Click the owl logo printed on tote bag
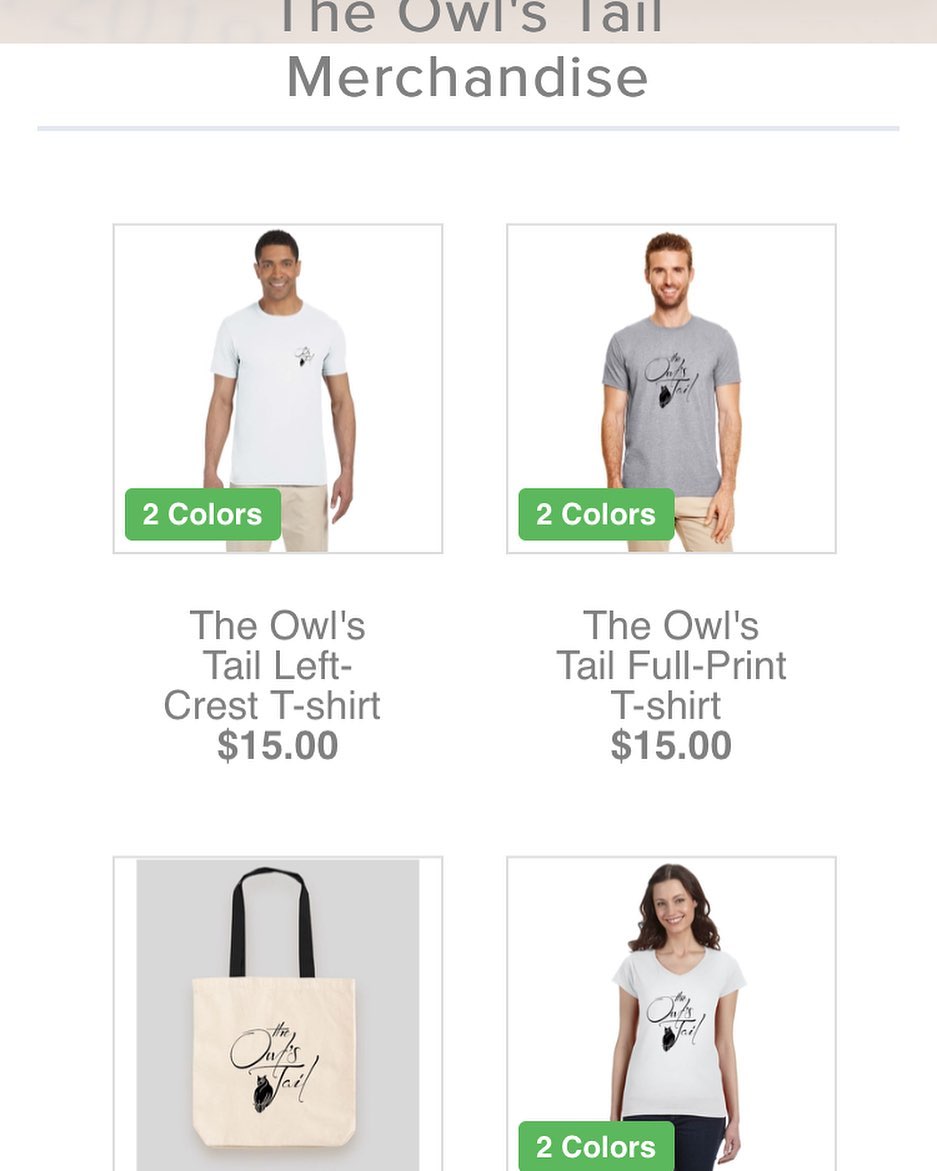Viewport: 937px width, 1171px height. [274, 1067]
